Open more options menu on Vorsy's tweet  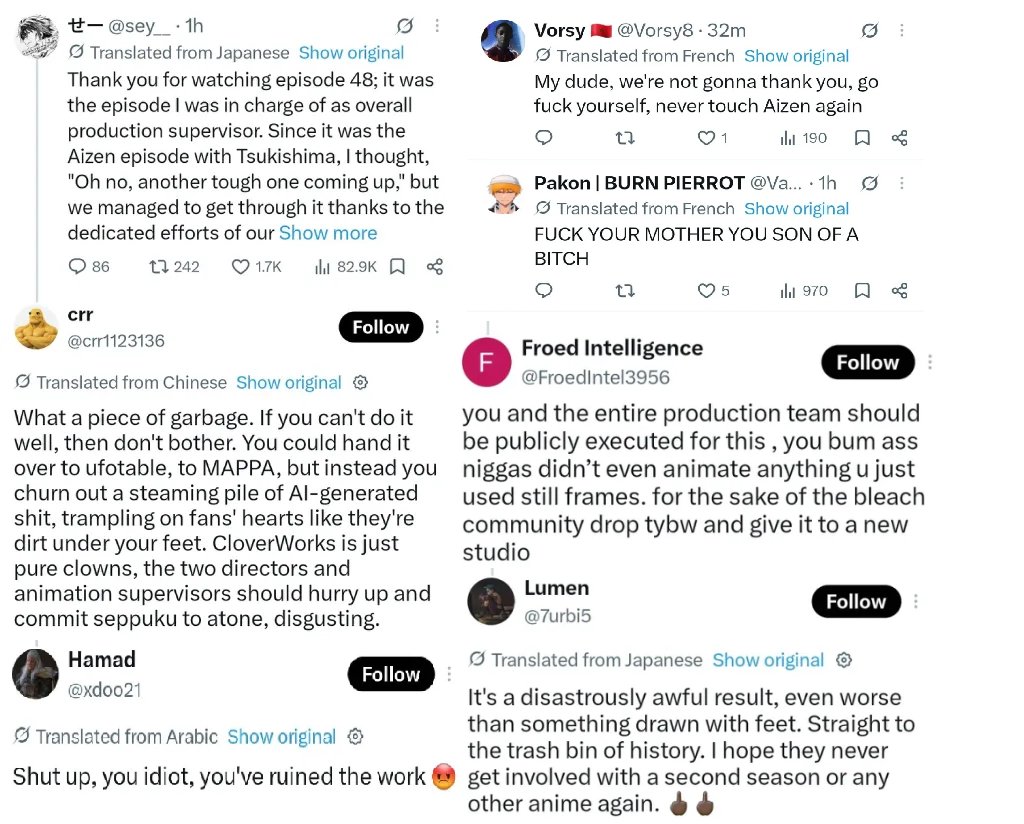pos(901,30)
